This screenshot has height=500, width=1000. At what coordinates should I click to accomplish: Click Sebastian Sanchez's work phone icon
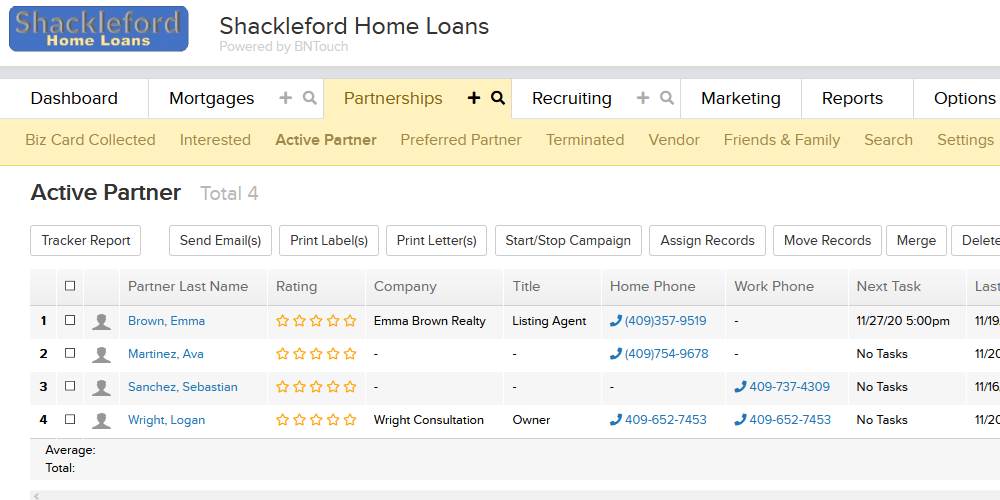(740, 386)
